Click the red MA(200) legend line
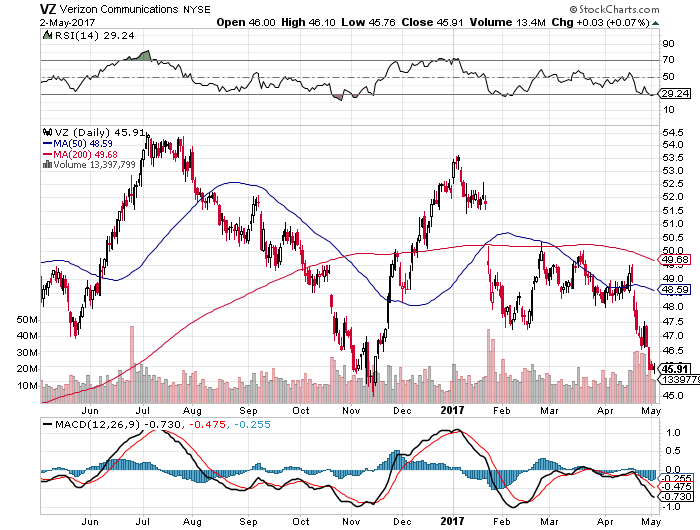 tap(47, 154)
